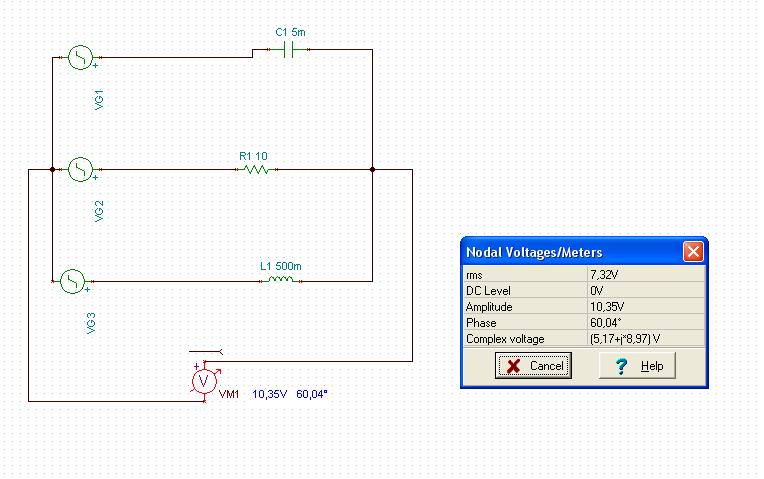
Task: Select the VG2 voltage generator symbol
Action: pos(80,170)
